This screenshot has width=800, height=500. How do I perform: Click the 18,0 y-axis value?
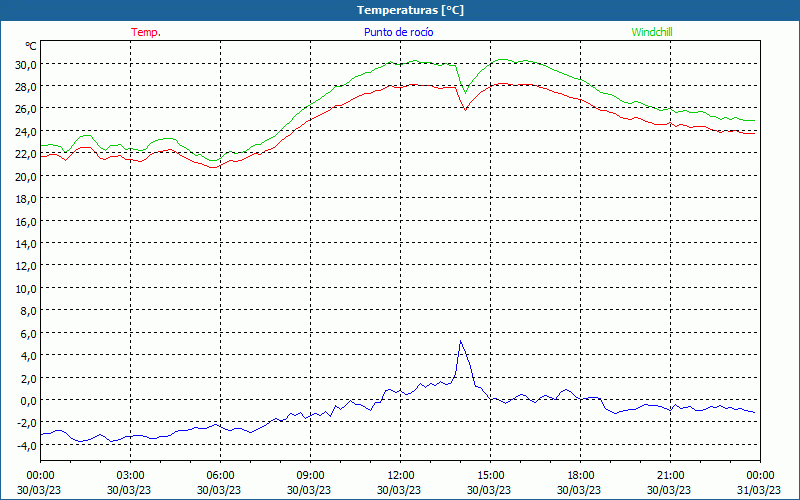click(x=26, y=199)
